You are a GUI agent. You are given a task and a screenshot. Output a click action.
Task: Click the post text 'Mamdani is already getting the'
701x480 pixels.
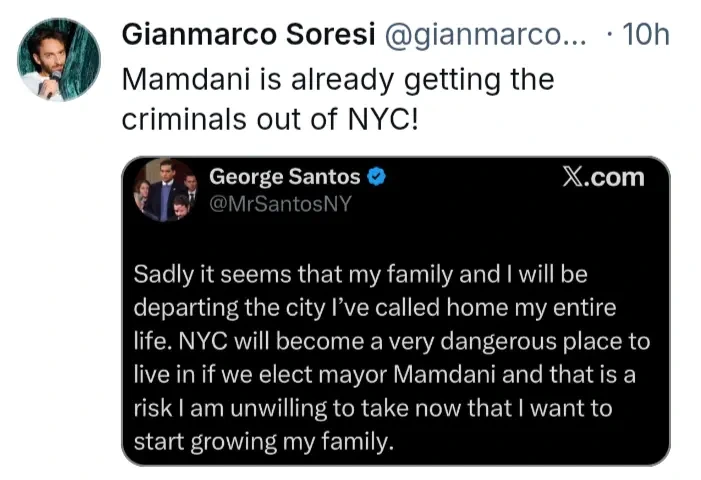pyautogui.click(x=337, y=78)
